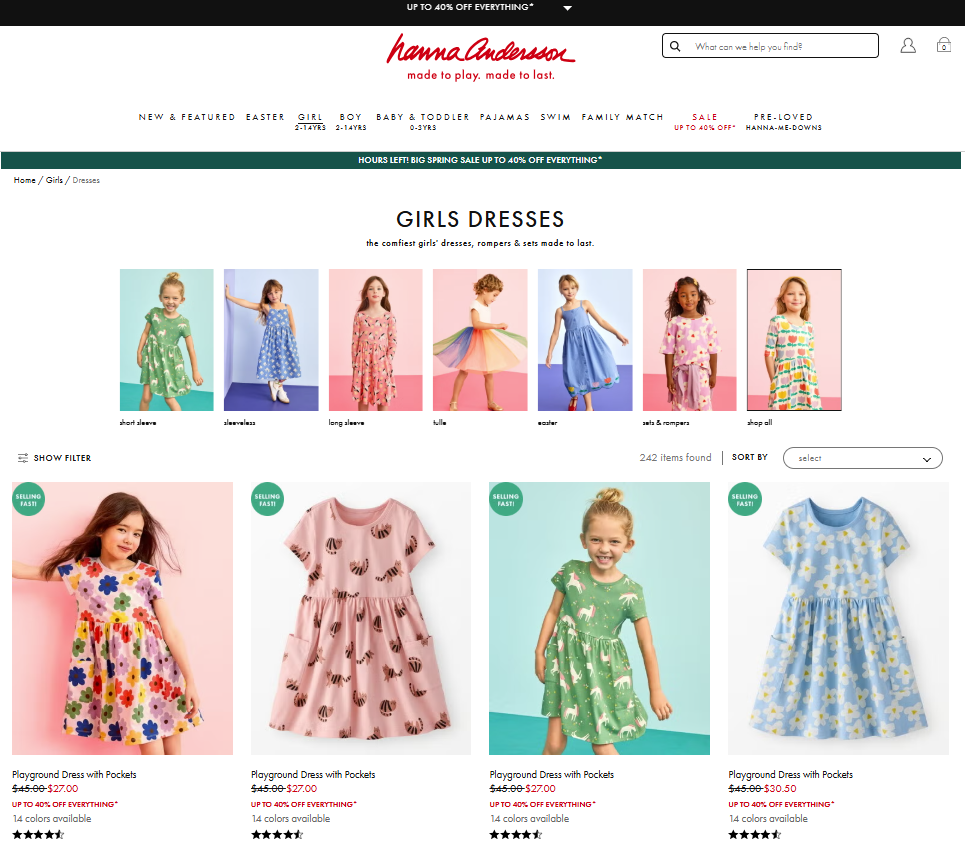Select the tulle dress category thumbnail
This screenshot has width=965, height=861.
(x=479, y=340)
